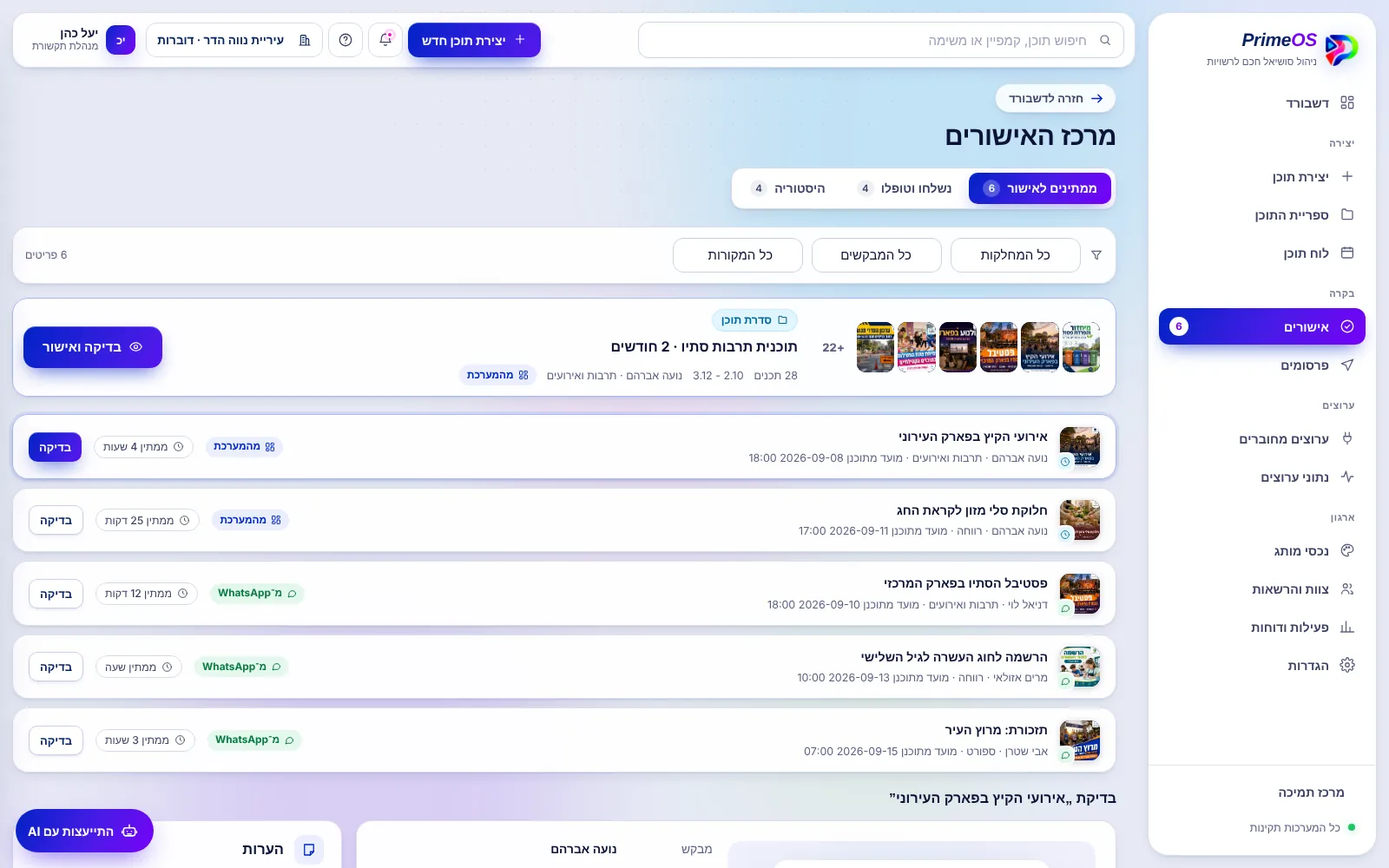This screenshot has height=868, width=1389.
Task: Click the סדרת תוכן tag
Action: point(754,320)
